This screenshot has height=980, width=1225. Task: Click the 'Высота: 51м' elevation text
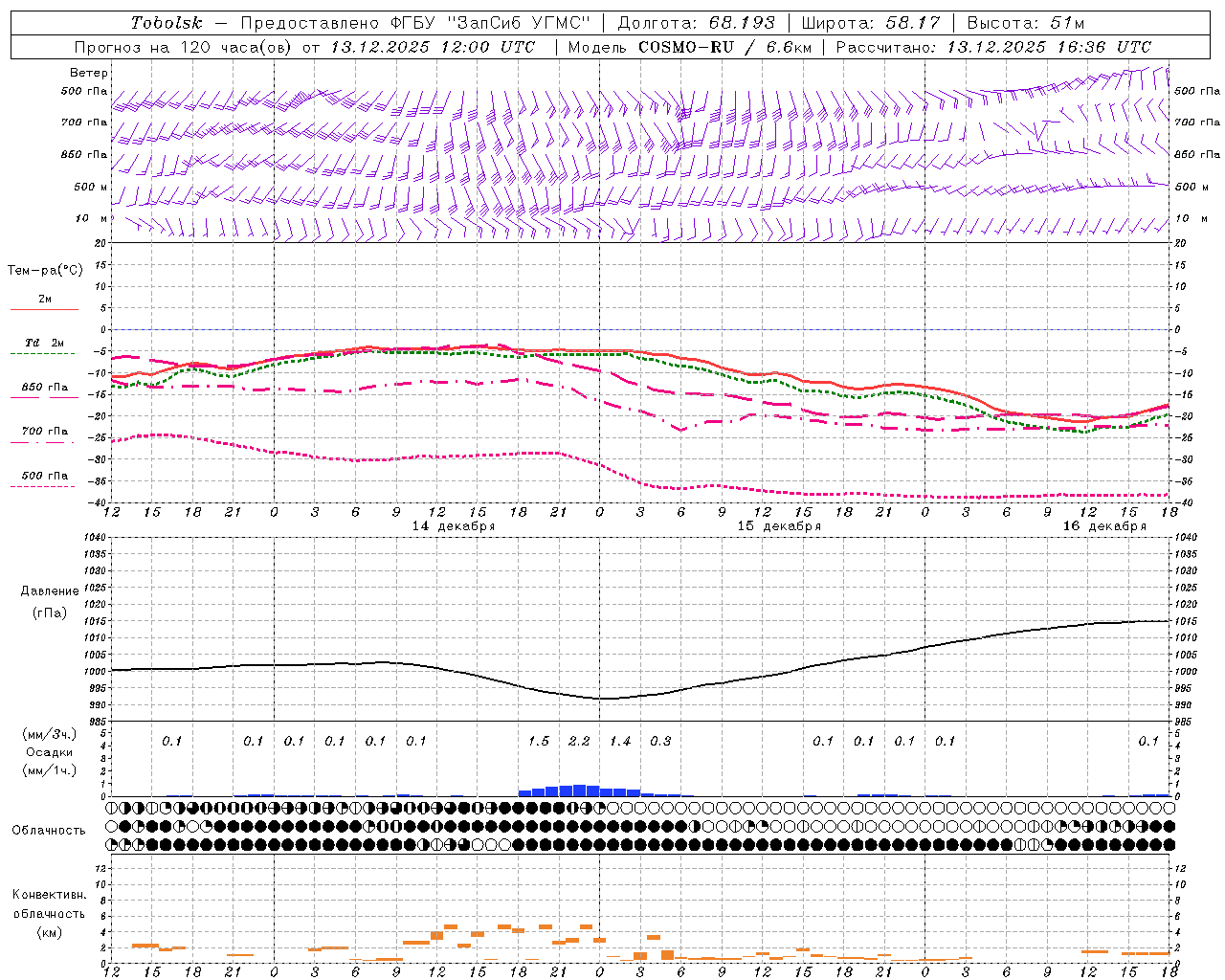(1026, 23)
